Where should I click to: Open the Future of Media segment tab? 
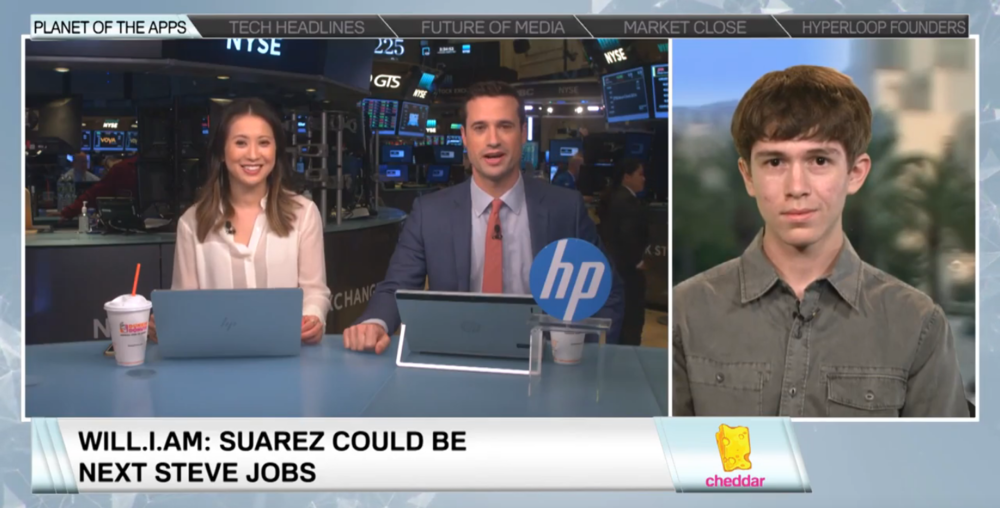tap(492, 27)
